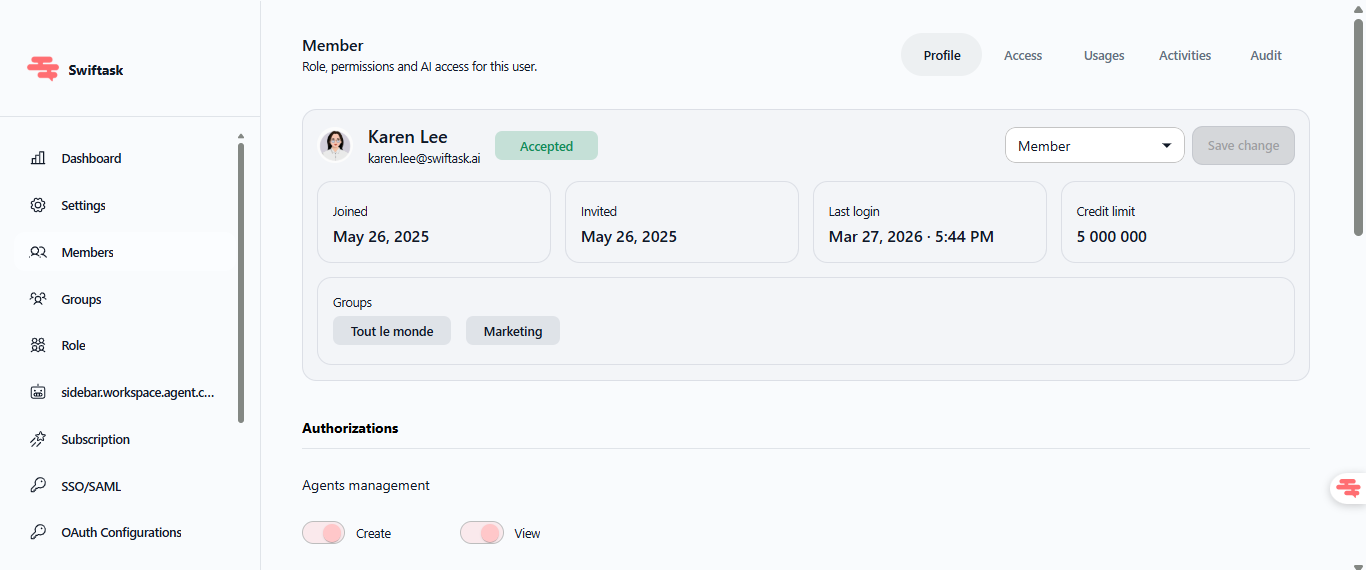Toggle the Create agents permission

pyautogui.click(x=323, y=533)
